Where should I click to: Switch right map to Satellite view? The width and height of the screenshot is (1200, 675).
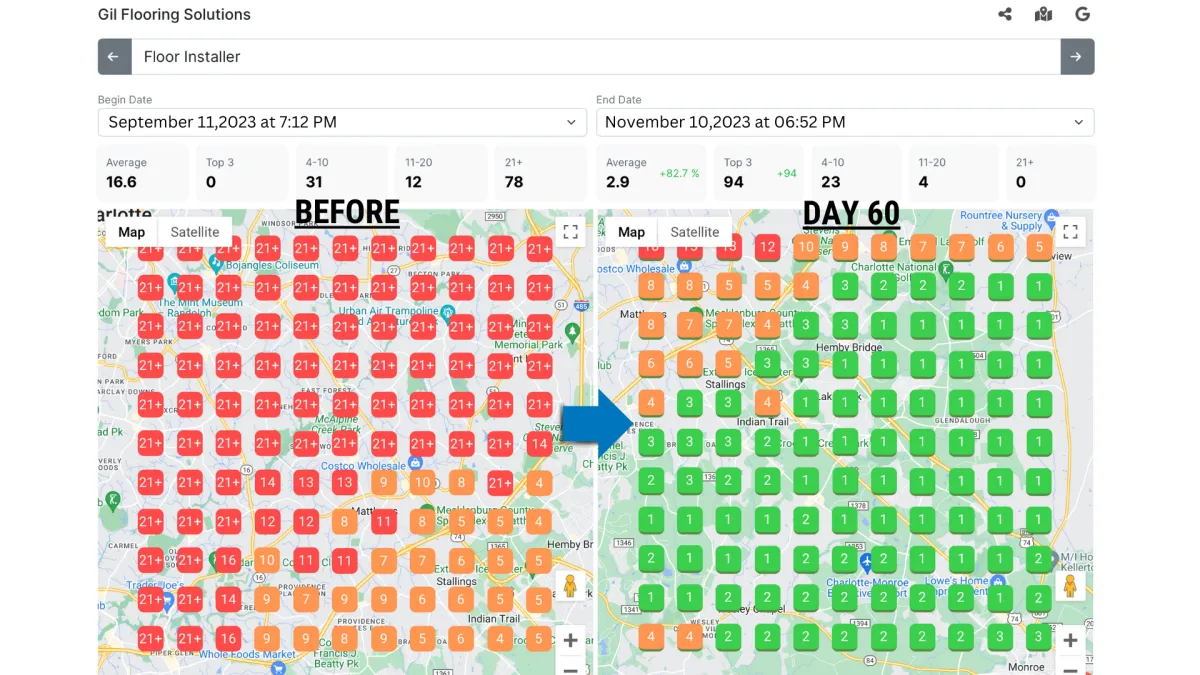coord(695,232)
